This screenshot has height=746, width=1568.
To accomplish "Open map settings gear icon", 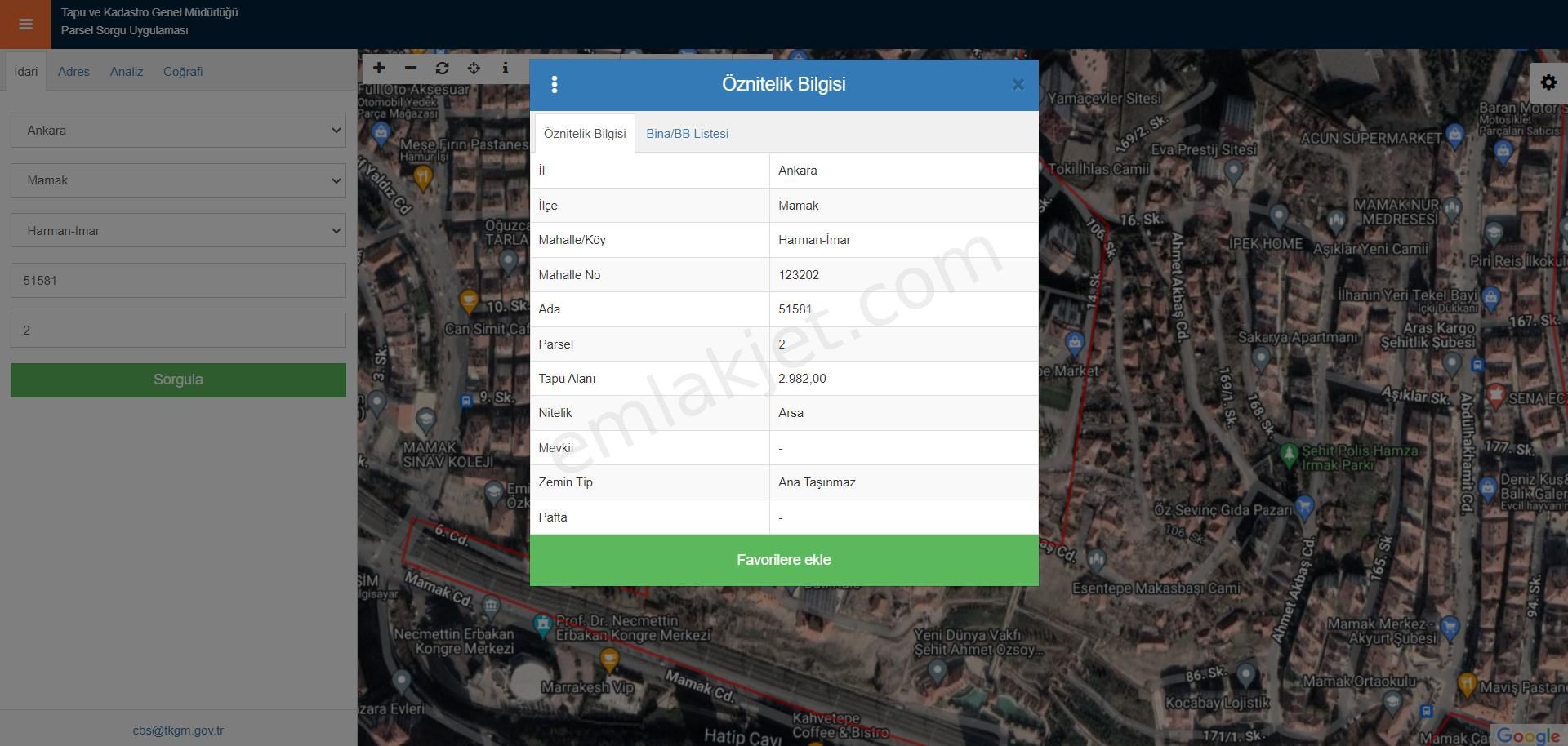I will pyautogui.click(x=1548, y=82).
